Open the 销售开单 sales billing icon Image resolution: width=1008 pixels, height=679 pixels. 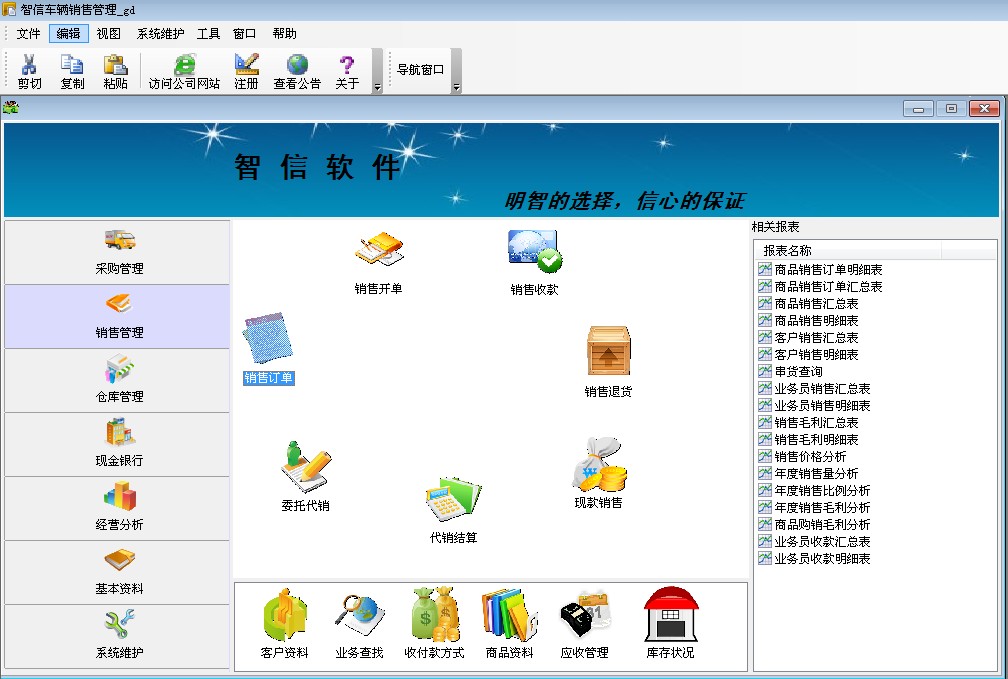pyautogui.click(x=379, y=249)
